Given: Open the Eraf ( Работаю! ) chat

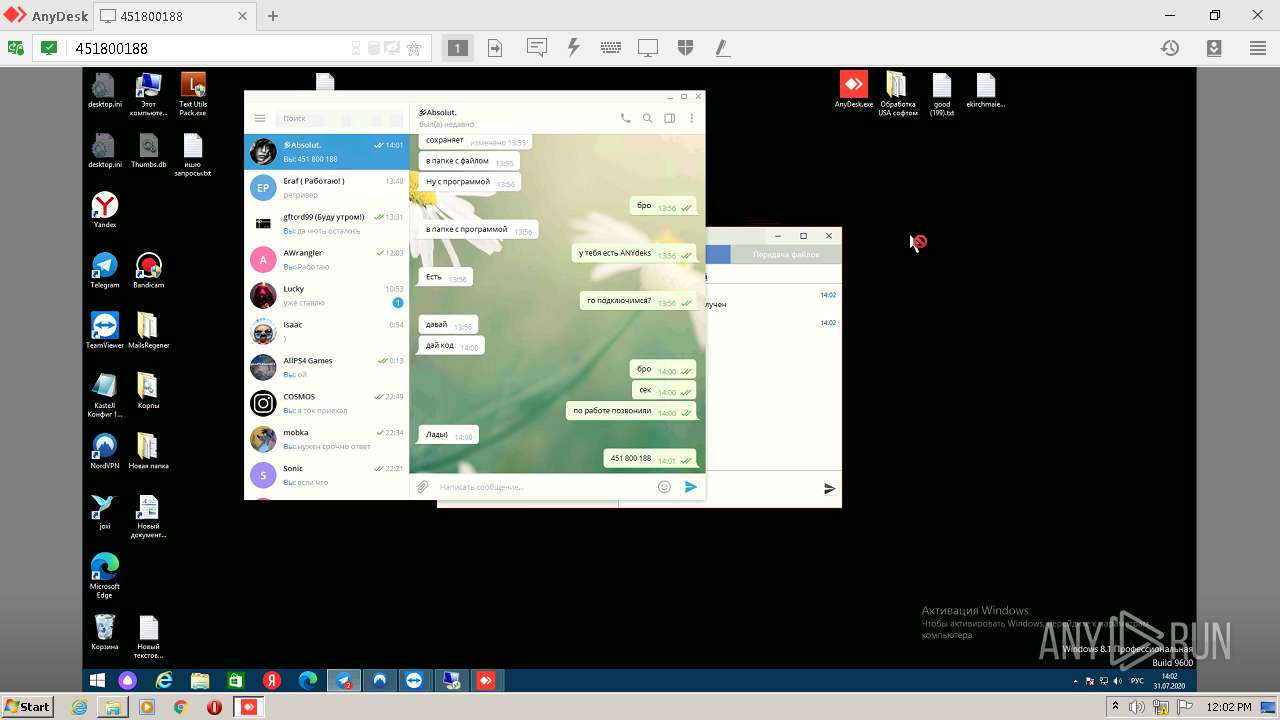Looking at the screenshot, I should 327,188.
